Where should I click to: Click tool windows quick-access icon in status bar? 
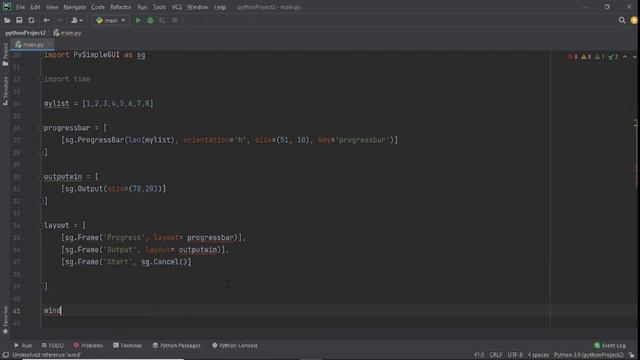[x=5, y=355]
